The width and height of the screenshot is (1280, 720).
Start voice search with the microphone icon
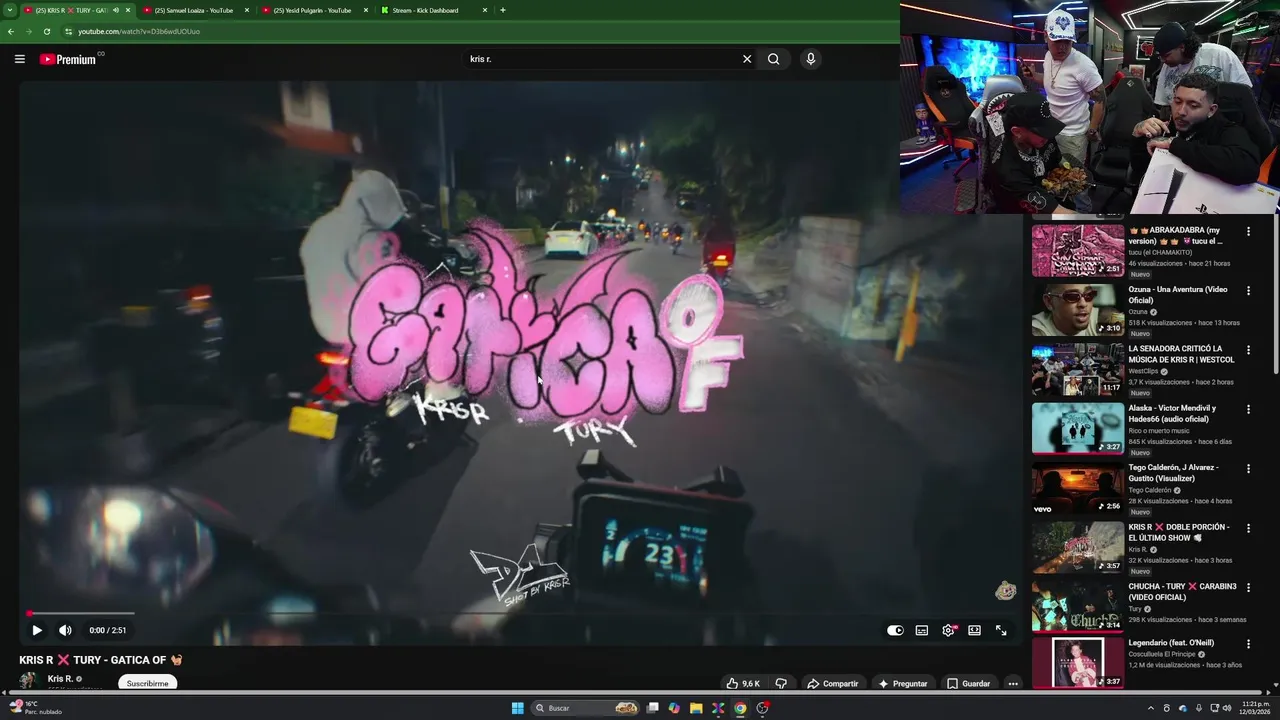pos(810,59)
